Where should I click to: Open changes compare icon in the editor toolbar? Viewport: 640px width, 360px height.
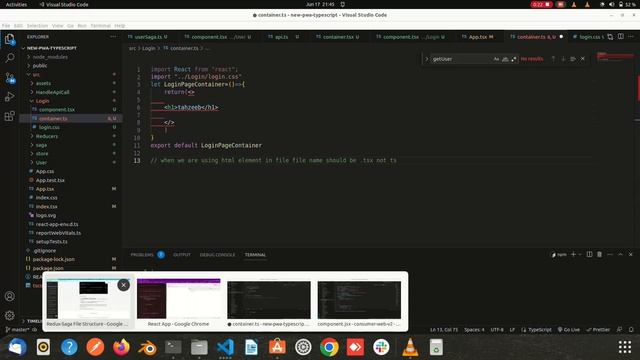point(610,37)
